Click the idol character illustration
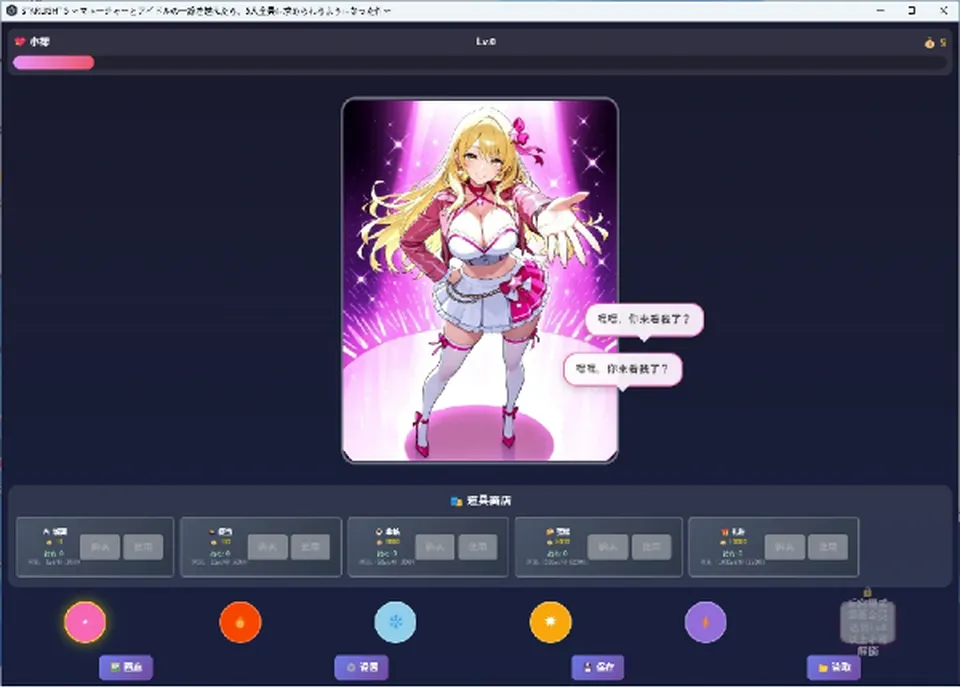This screenshot has width=960, height=688. (480, 280)
